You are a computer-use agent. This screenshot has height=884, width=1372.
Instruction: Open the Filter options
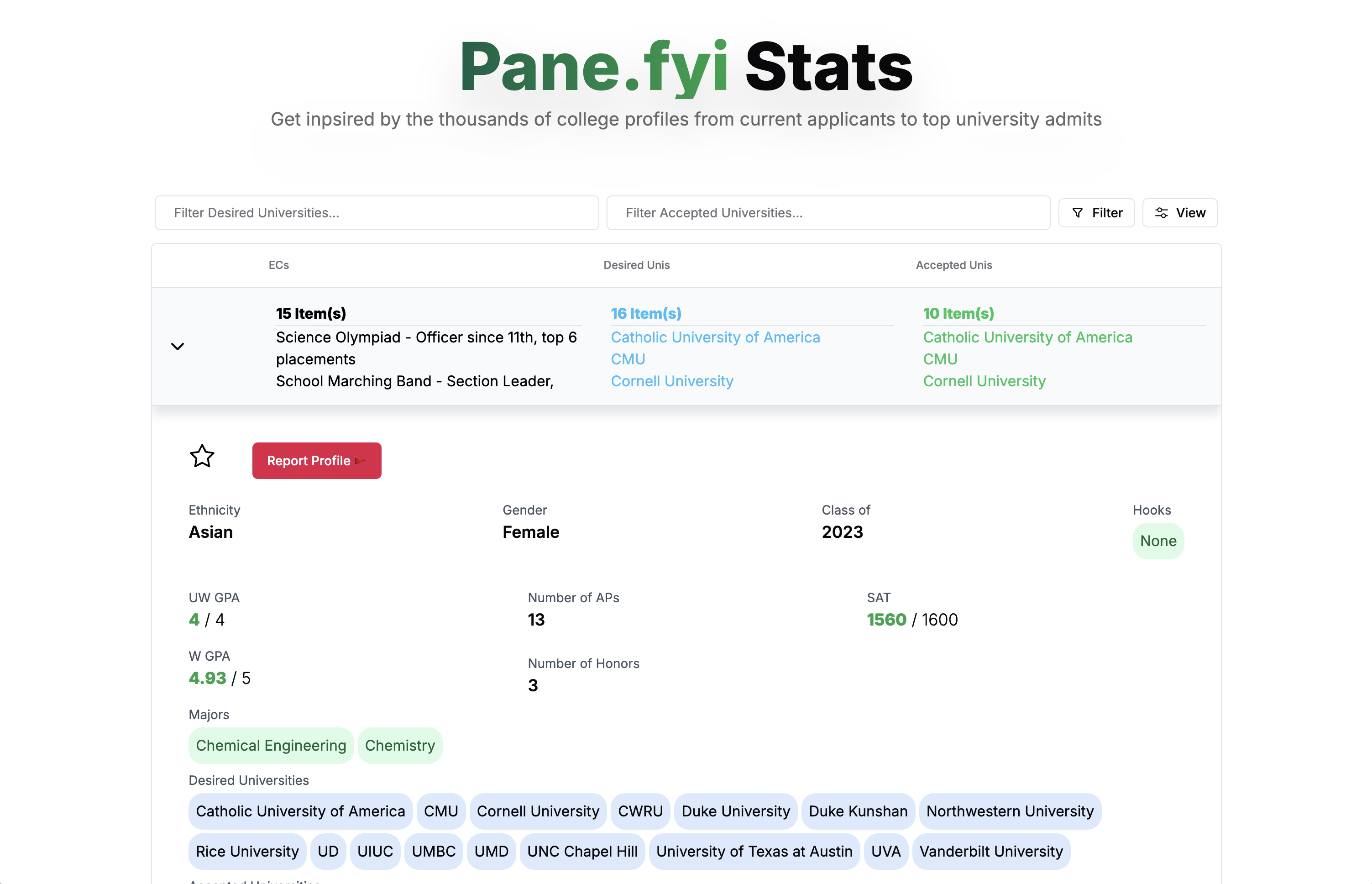point(1096,213)
